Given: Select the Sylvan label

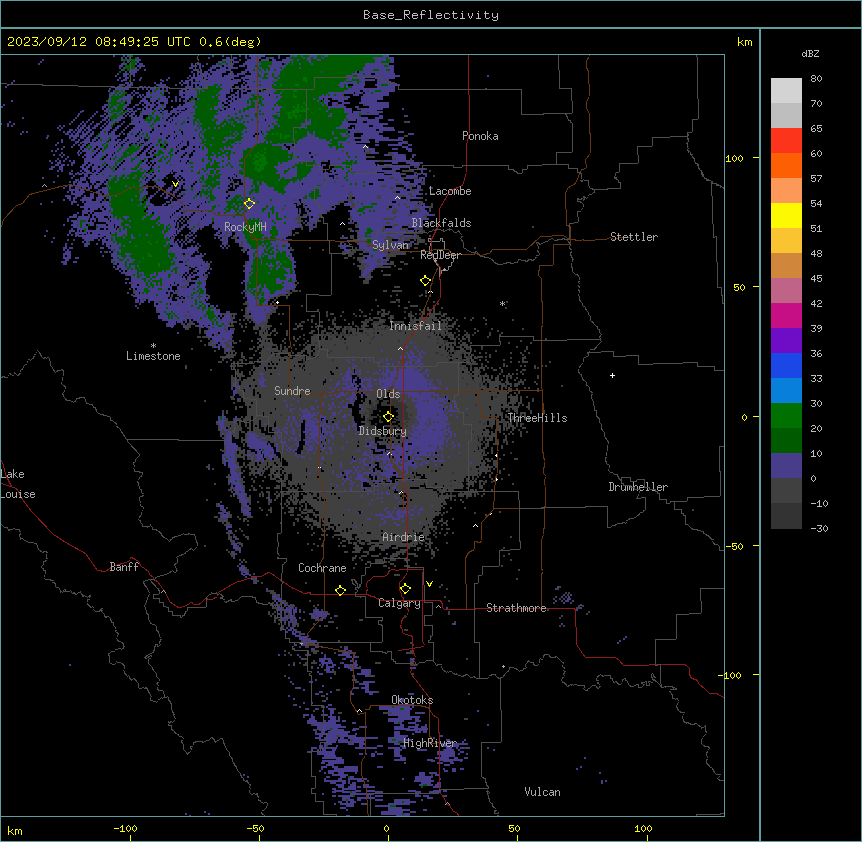Looking at the screenshot, I should click(390, 245).
